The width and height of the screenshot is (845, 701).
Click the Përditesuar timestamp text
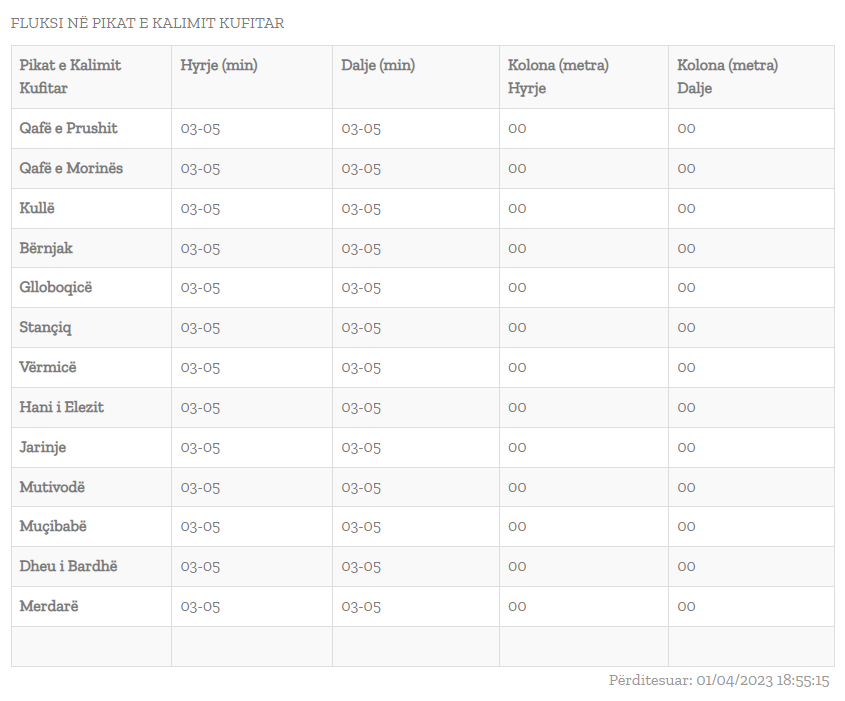[719, 681]
